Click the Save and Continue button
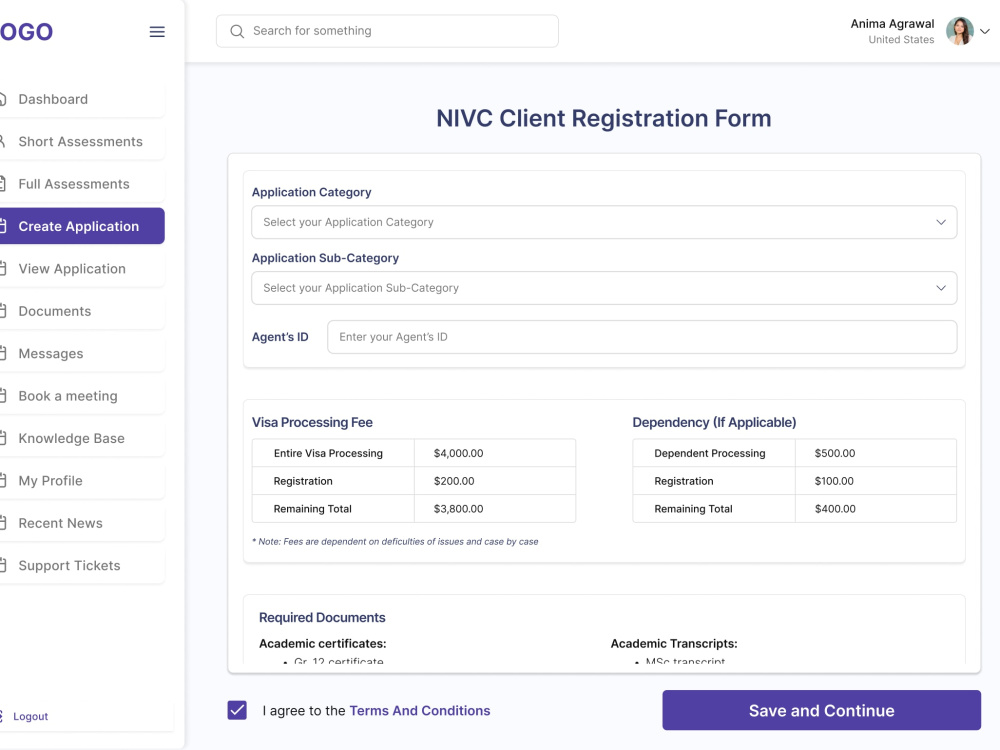This screenshot has height=750, width=1000. 821,710
